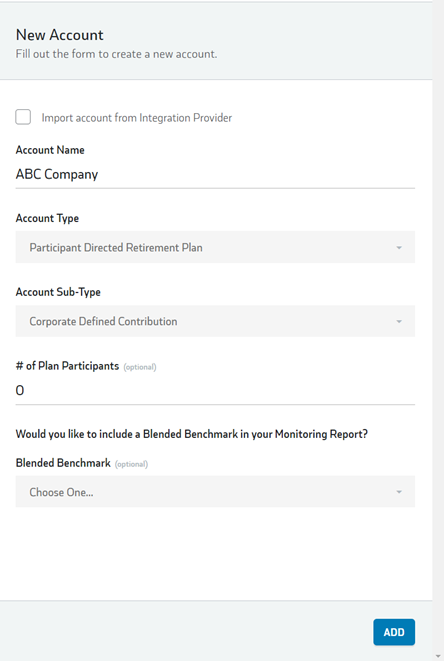Click the 'Account Name' field label
The image size is (444, 661).
pos(50,150)
